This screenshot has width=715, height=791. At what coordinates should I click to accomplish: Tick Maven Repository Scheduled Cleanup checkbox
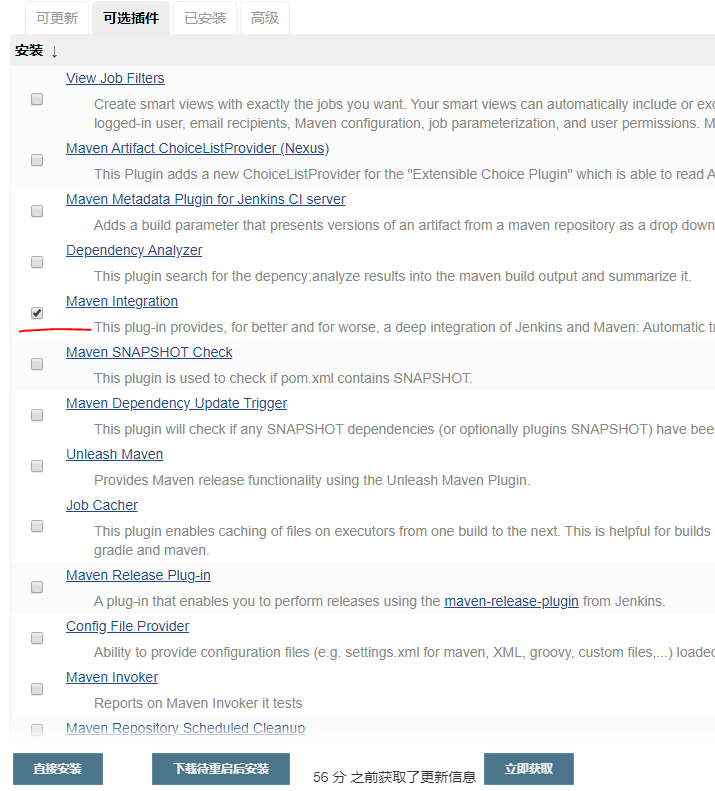coord(37,729)
